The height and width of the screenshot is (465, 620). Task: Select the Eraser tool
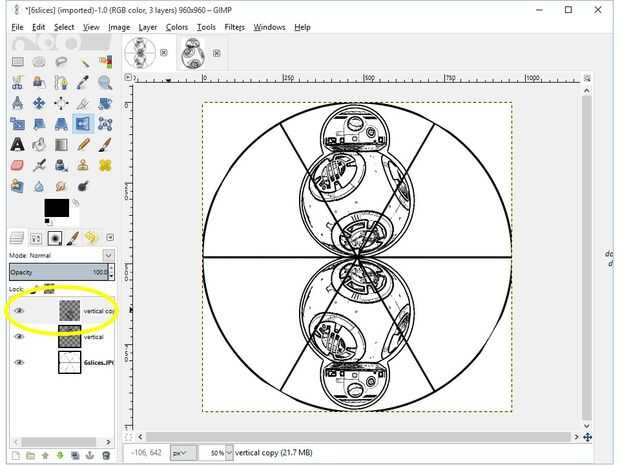coord(18,165)
